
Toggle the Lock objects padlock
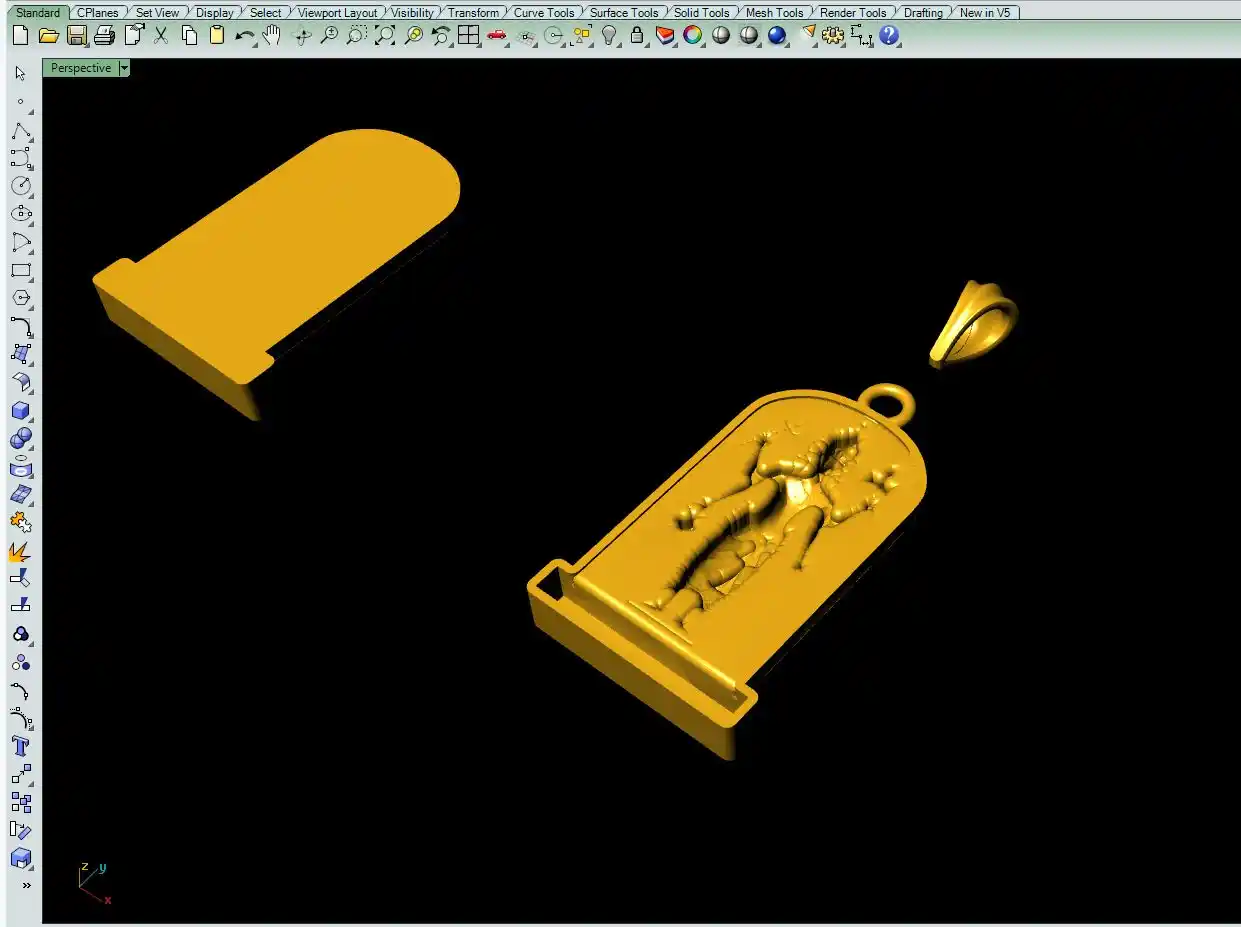coord(637,36)
